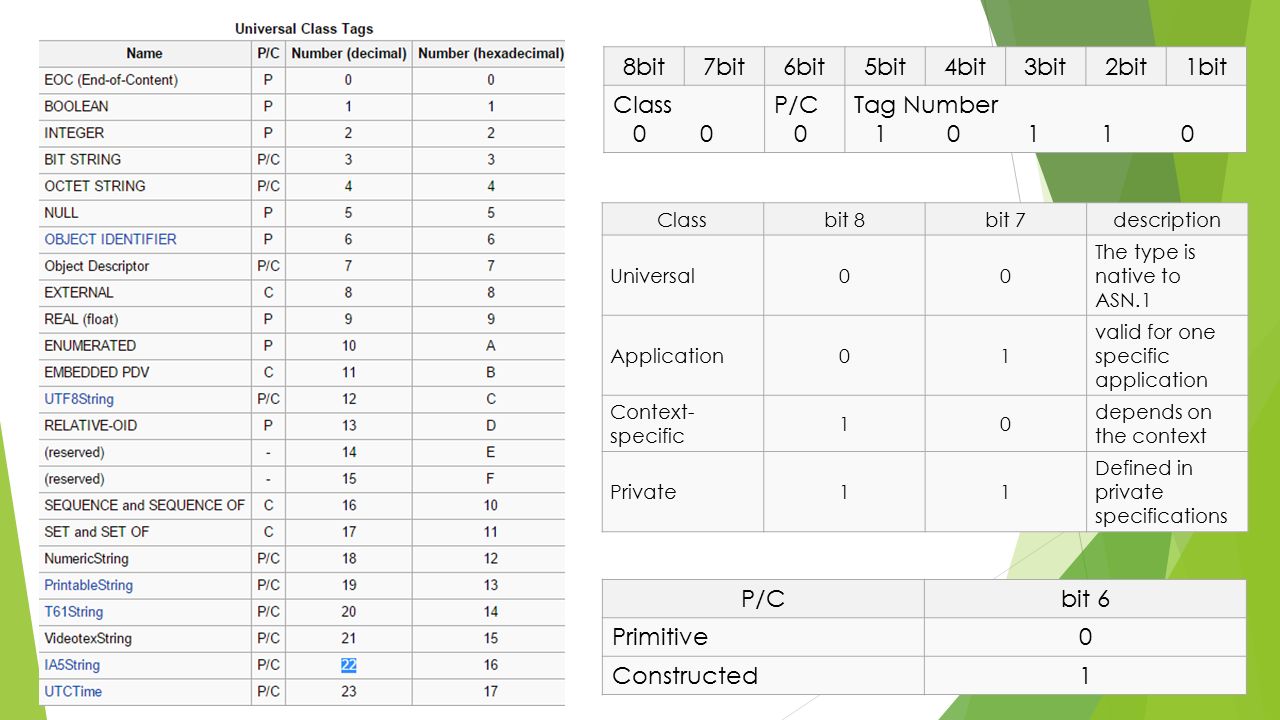Follow the UTCTime link
The width and height of the screenshot is (1280, 720).
[73, 691]
